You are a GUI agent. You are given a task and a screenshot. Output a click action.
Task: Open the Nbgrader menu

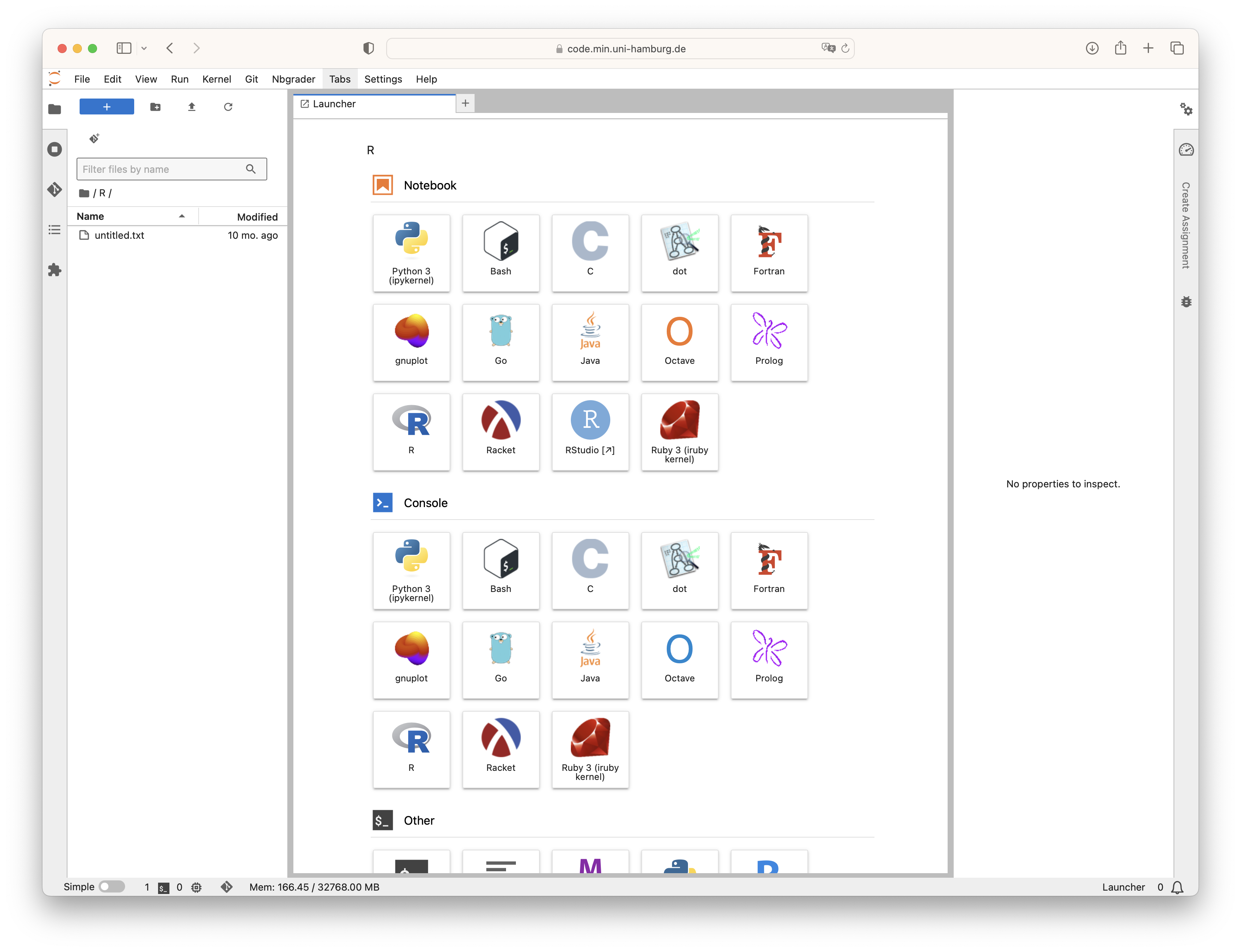(293, 79)
